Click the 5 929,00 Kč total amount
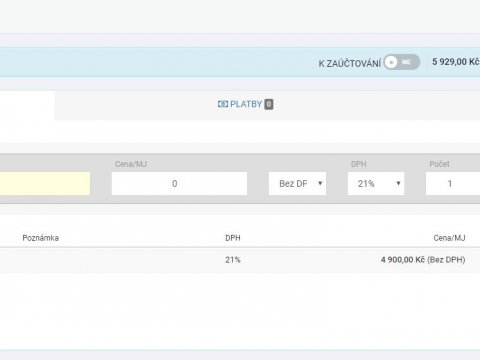 [456, 62]
